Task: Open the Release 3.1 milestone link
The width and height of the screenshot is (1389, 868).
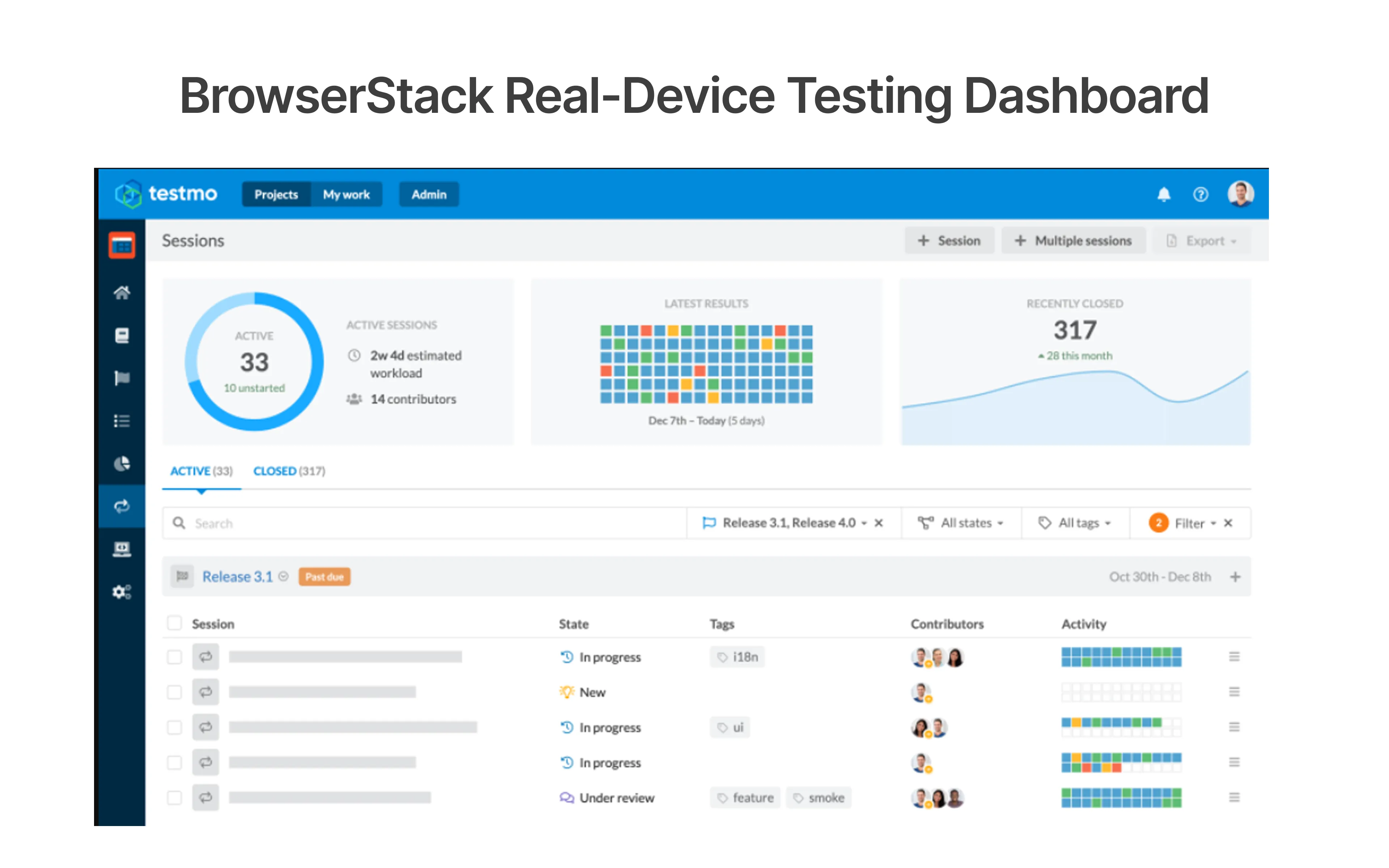Action: click(x=238, y=576)
